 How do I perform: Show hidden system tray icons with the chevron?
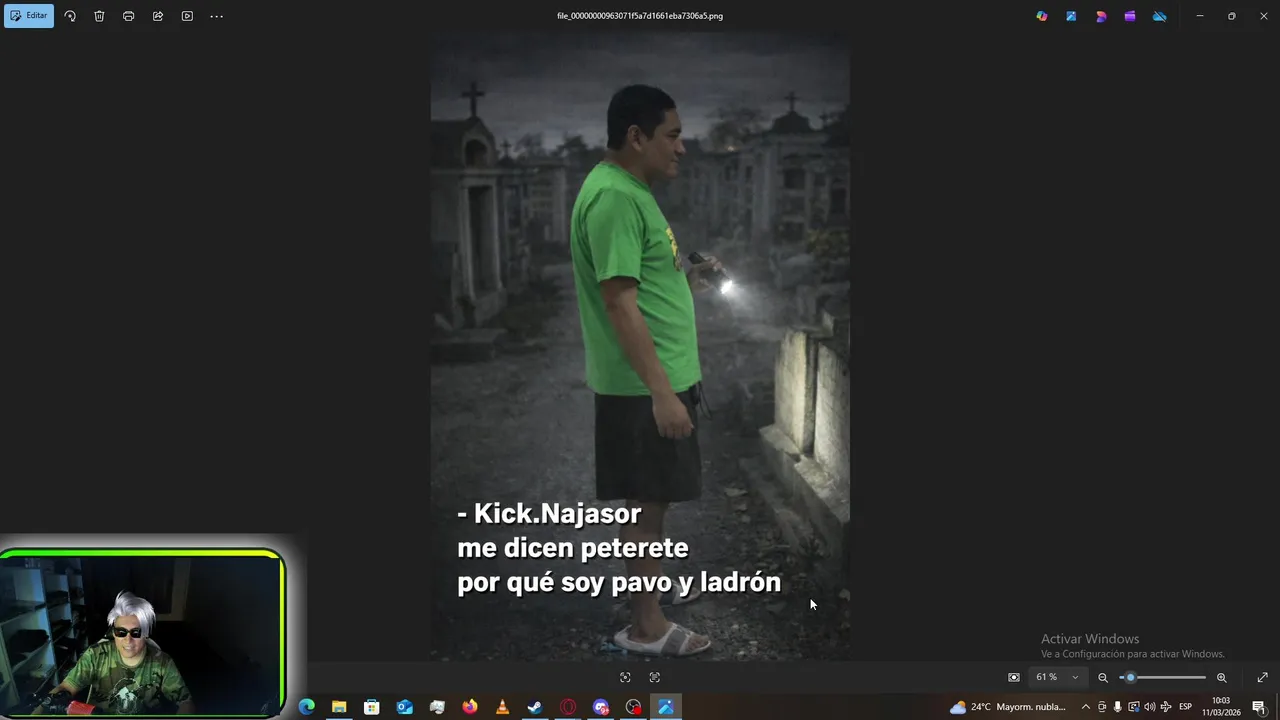click(x=1086, y=707)
